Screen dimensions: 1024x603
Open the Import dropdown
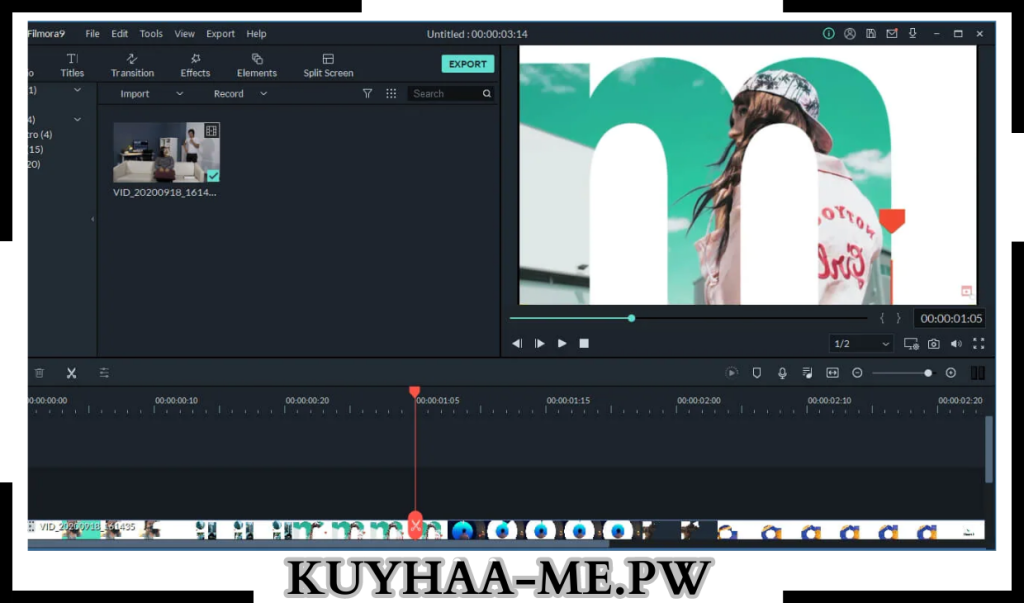tap(152, 94)
